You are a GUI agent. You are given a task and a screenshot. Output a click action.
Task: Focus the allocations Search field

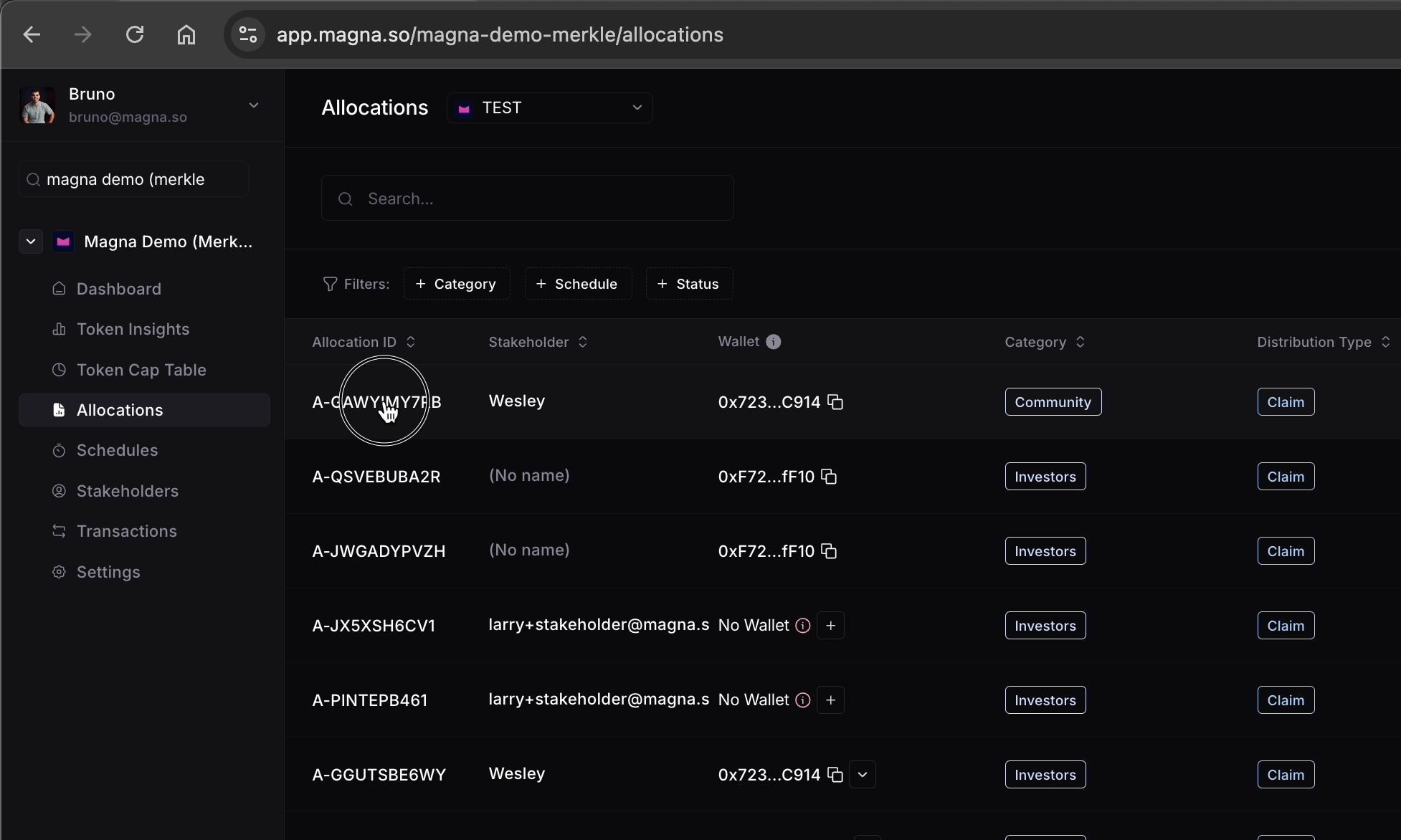(x=527, y=199)
